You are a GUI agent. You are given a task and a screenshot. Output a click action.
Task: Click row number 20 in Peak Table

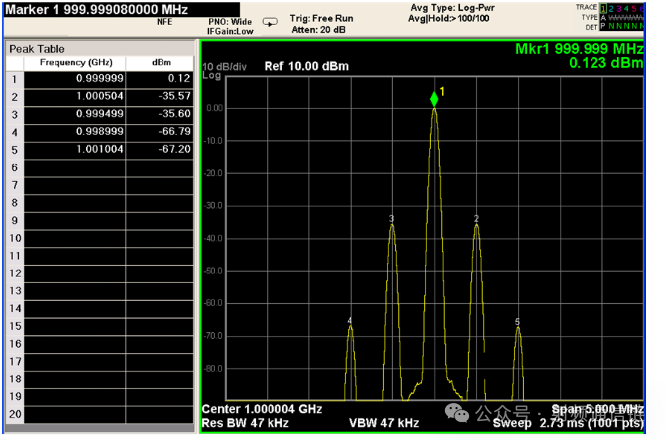[x=15, y=414]
